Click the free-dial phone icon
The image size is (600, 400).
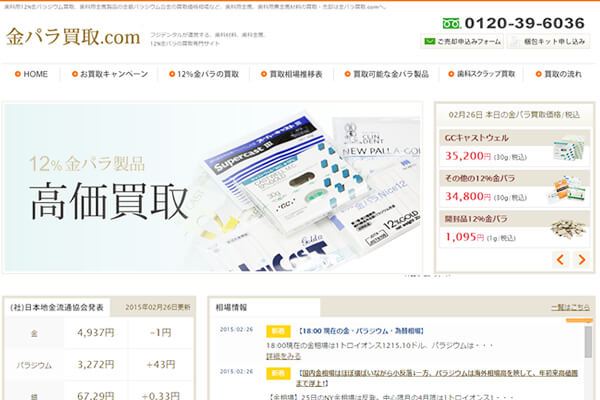click(452, 23)
